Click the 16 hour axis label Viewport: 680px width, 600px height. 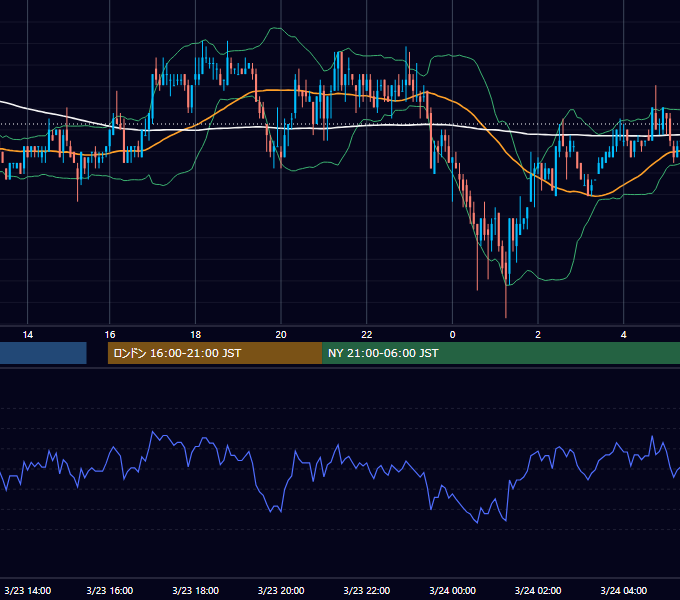[110, 335]
